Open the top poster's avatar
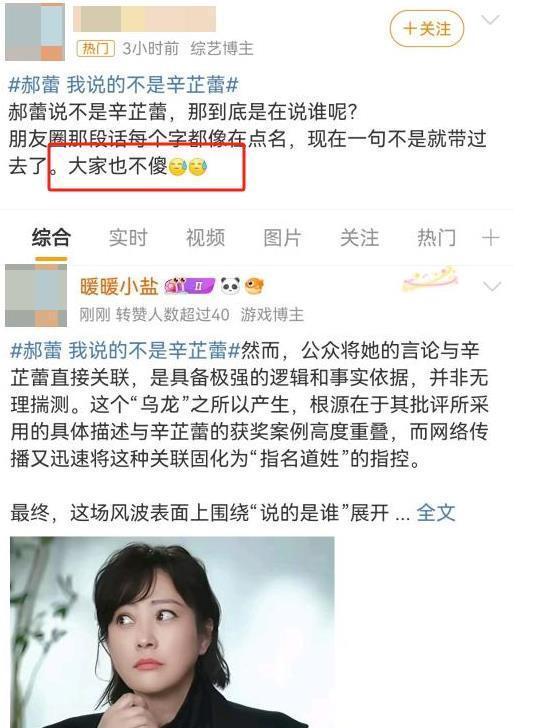Screen dimensions: 543x728 click(x=35, y=32)
